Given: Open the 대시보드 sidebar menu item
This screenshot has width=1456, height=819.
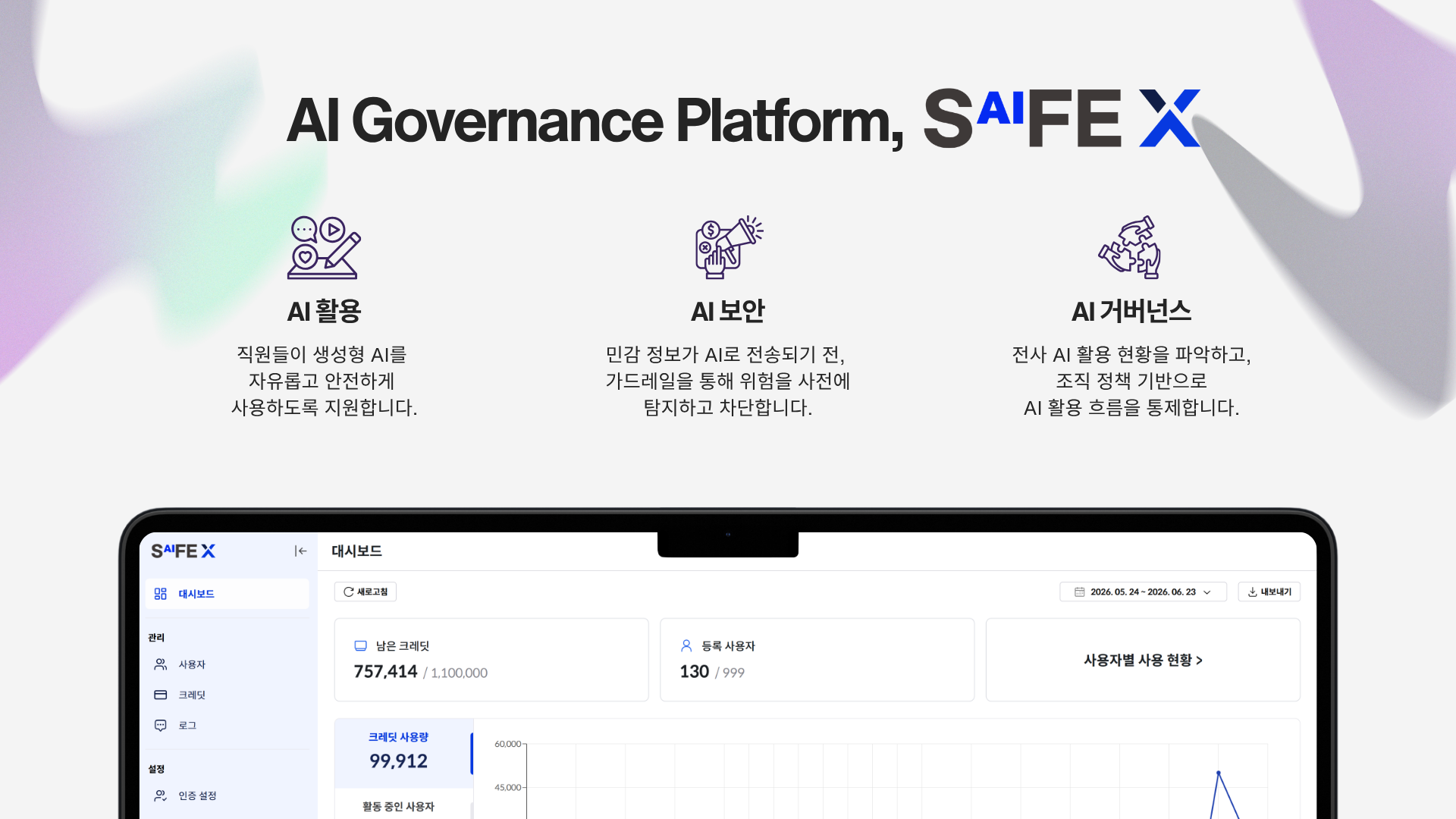Looking at the screenshot, I should pyautogui.click(x=227, y=594).
